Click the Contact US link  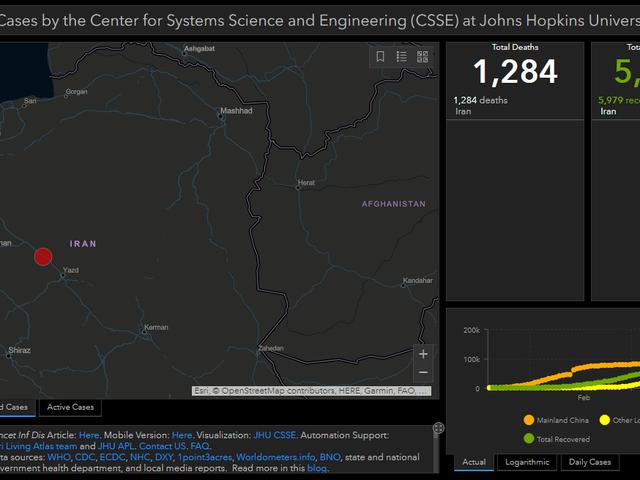pos(162,446)
